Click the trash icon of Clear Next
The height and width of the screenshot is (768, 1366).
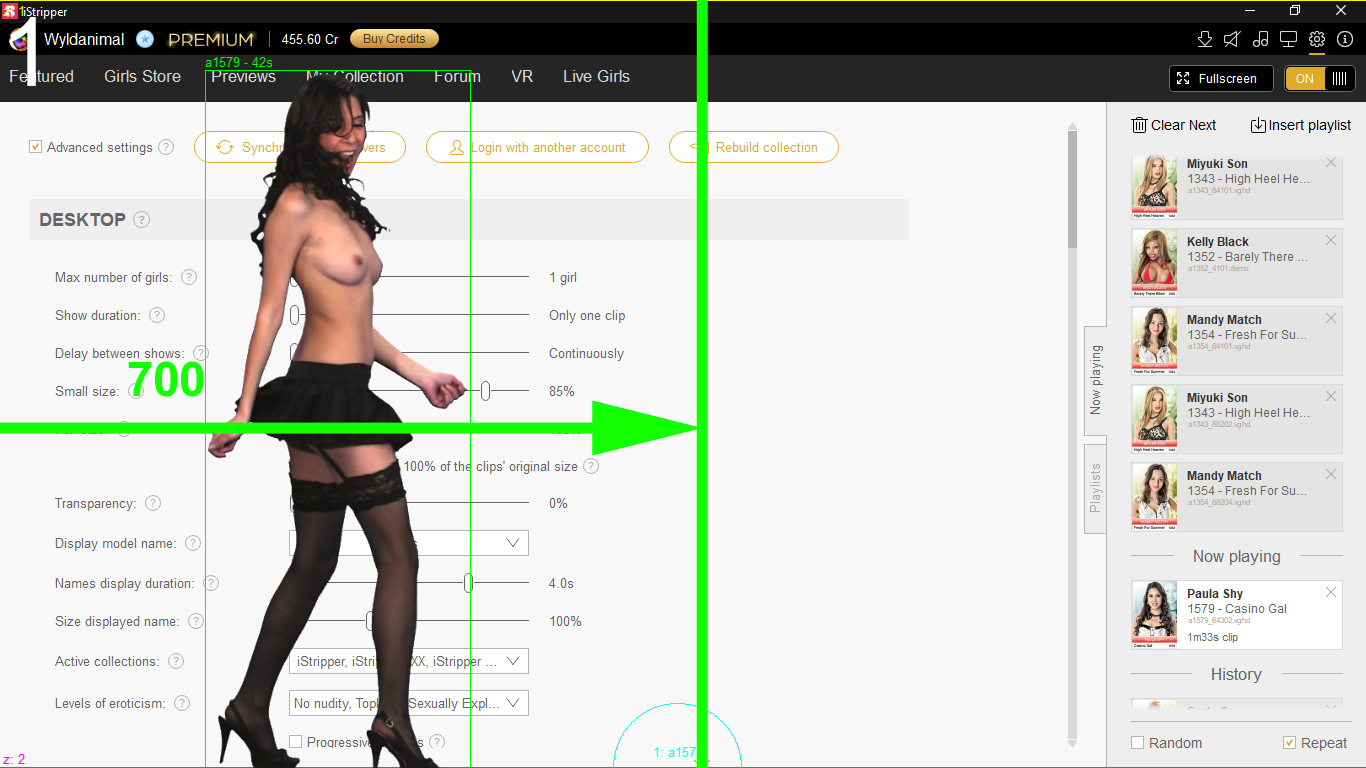[1139, 125]
